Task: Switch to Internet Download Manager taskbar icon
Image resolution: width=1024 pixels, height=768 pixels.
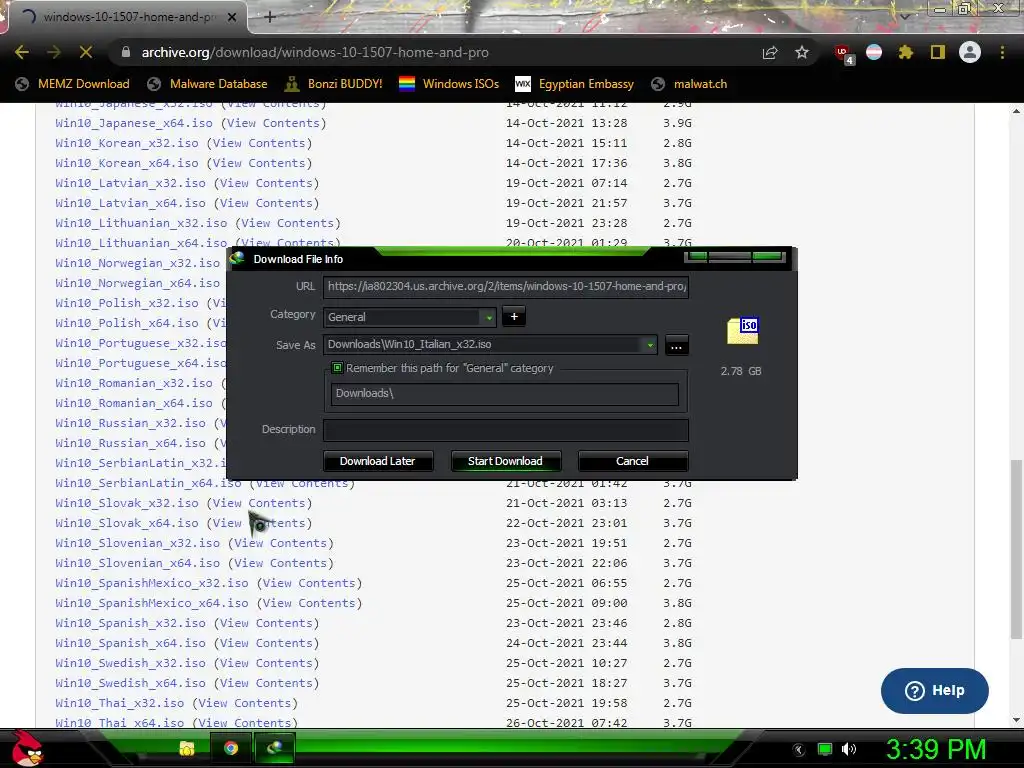Action: coord(274,748)
